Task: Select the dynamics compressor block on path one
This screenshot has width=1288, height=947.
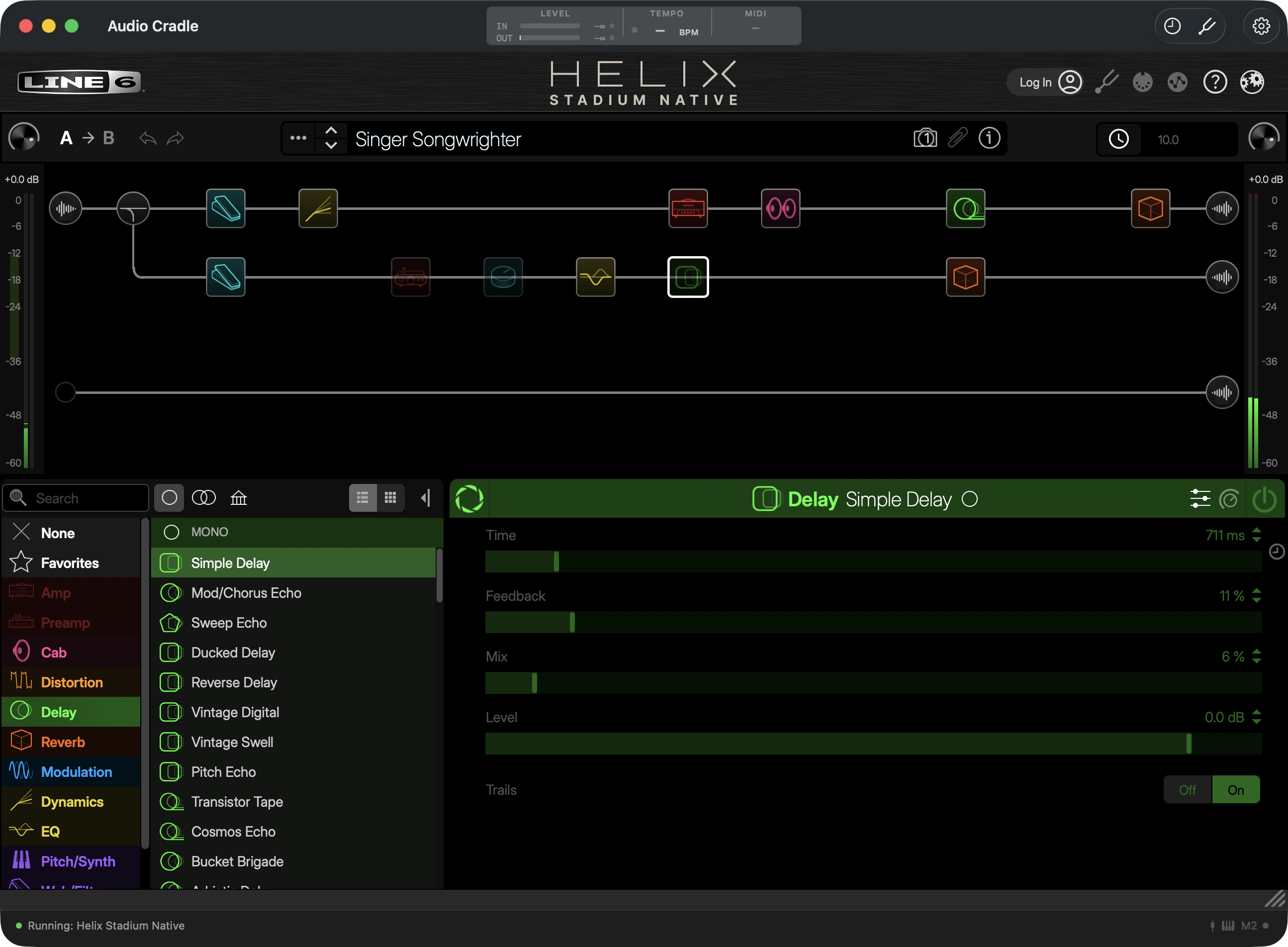Action: pyautogui.click(x=318, y=209)
